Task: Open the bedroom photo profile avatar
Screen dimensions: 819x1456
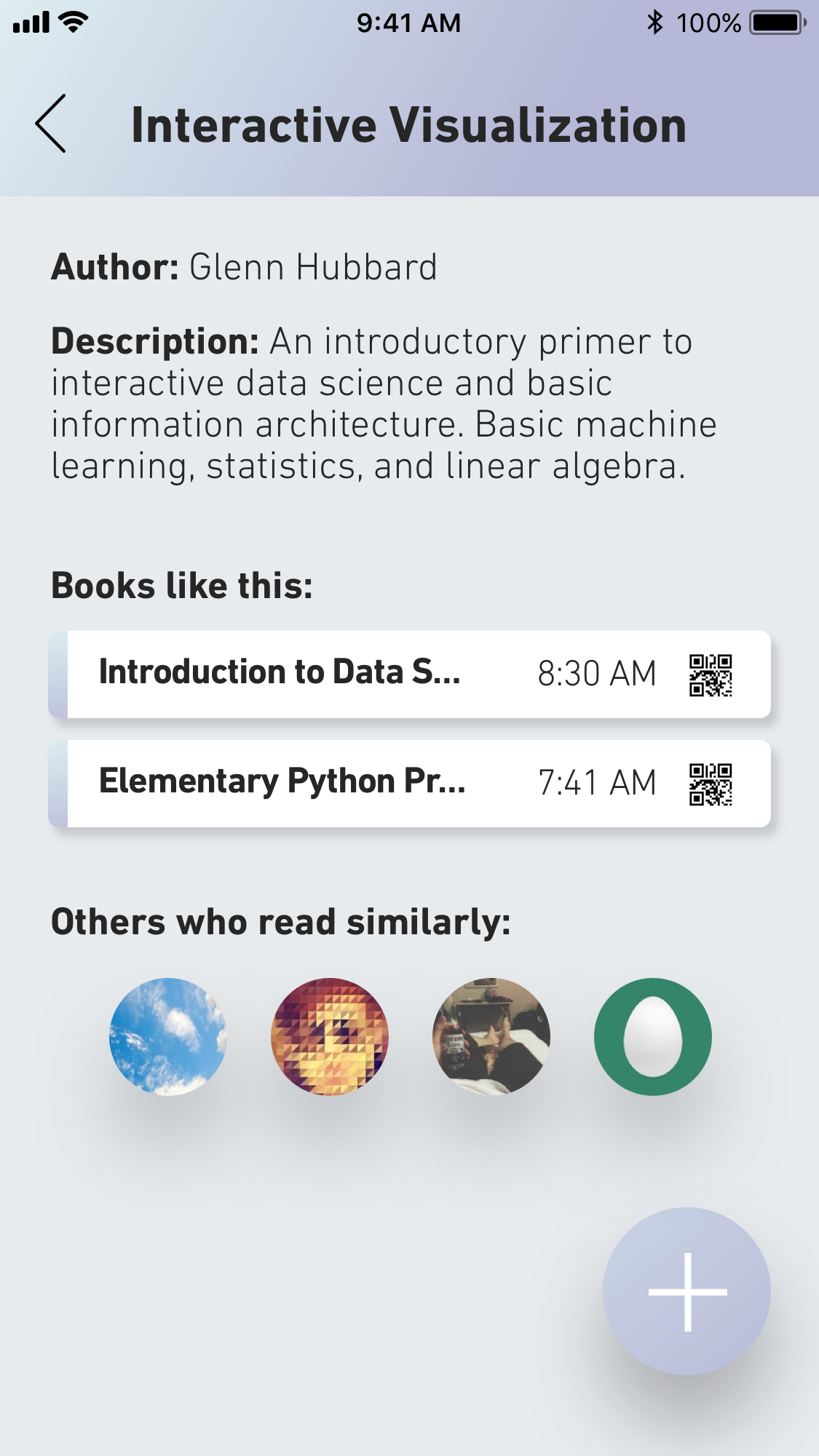Action: (x=491, y=1036)
